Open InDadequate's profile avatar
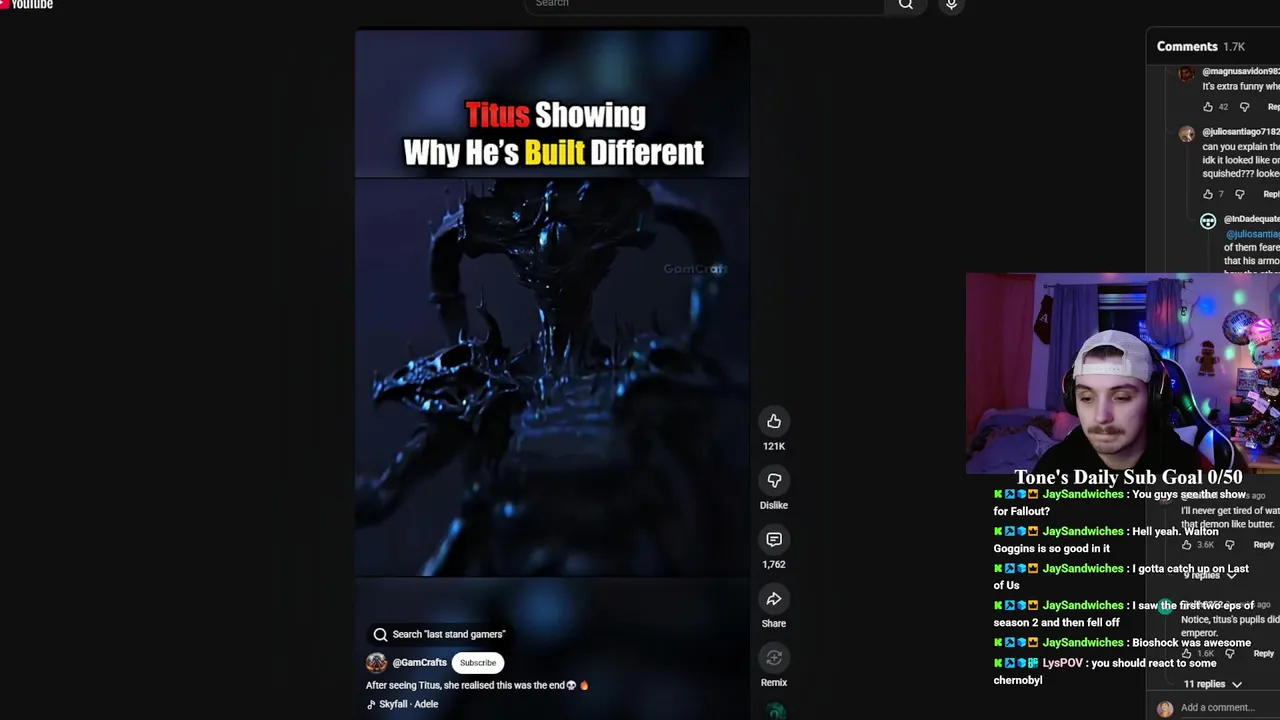1280x720 pixels. click(x=1208, y=221)
